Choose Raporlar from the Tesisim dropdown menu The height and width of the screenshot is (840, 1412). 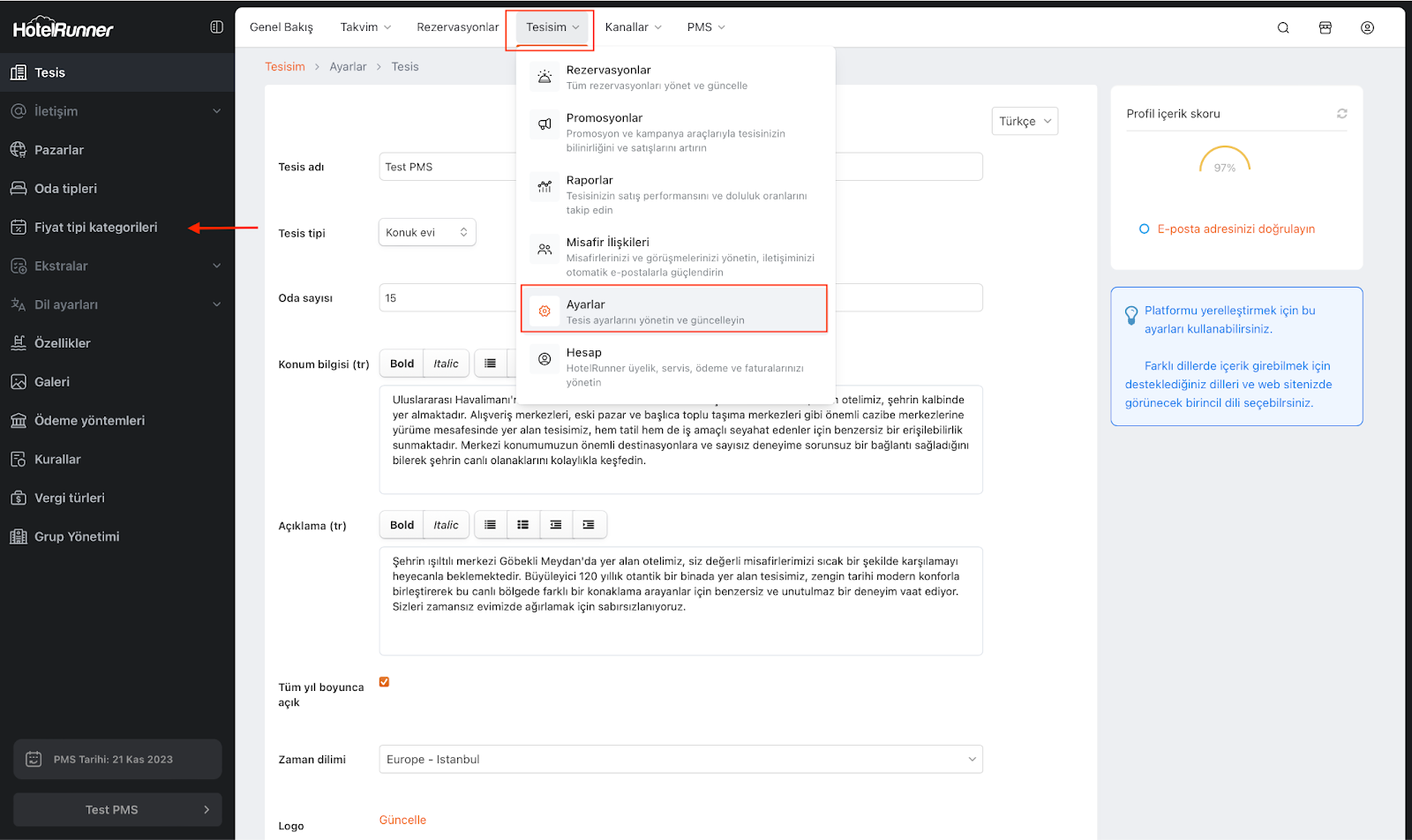tap(590, 181)
